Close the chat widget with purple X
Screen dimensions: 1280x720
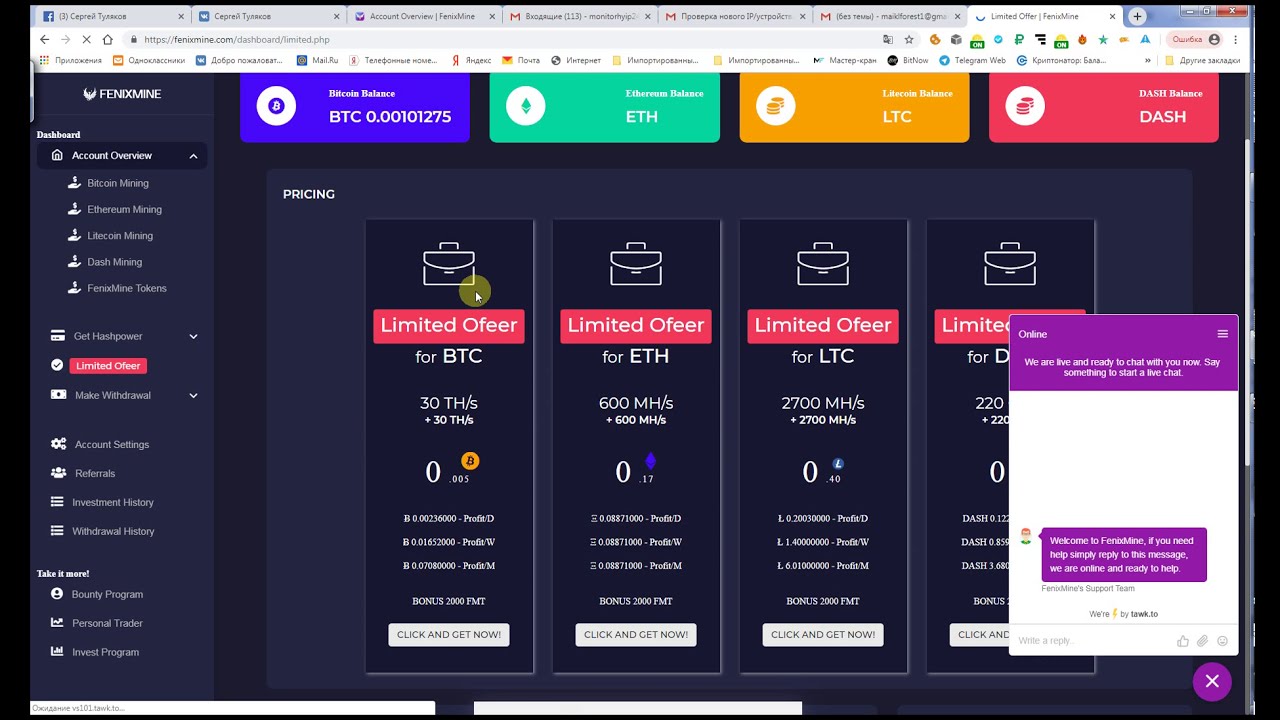coord(1212,681)
